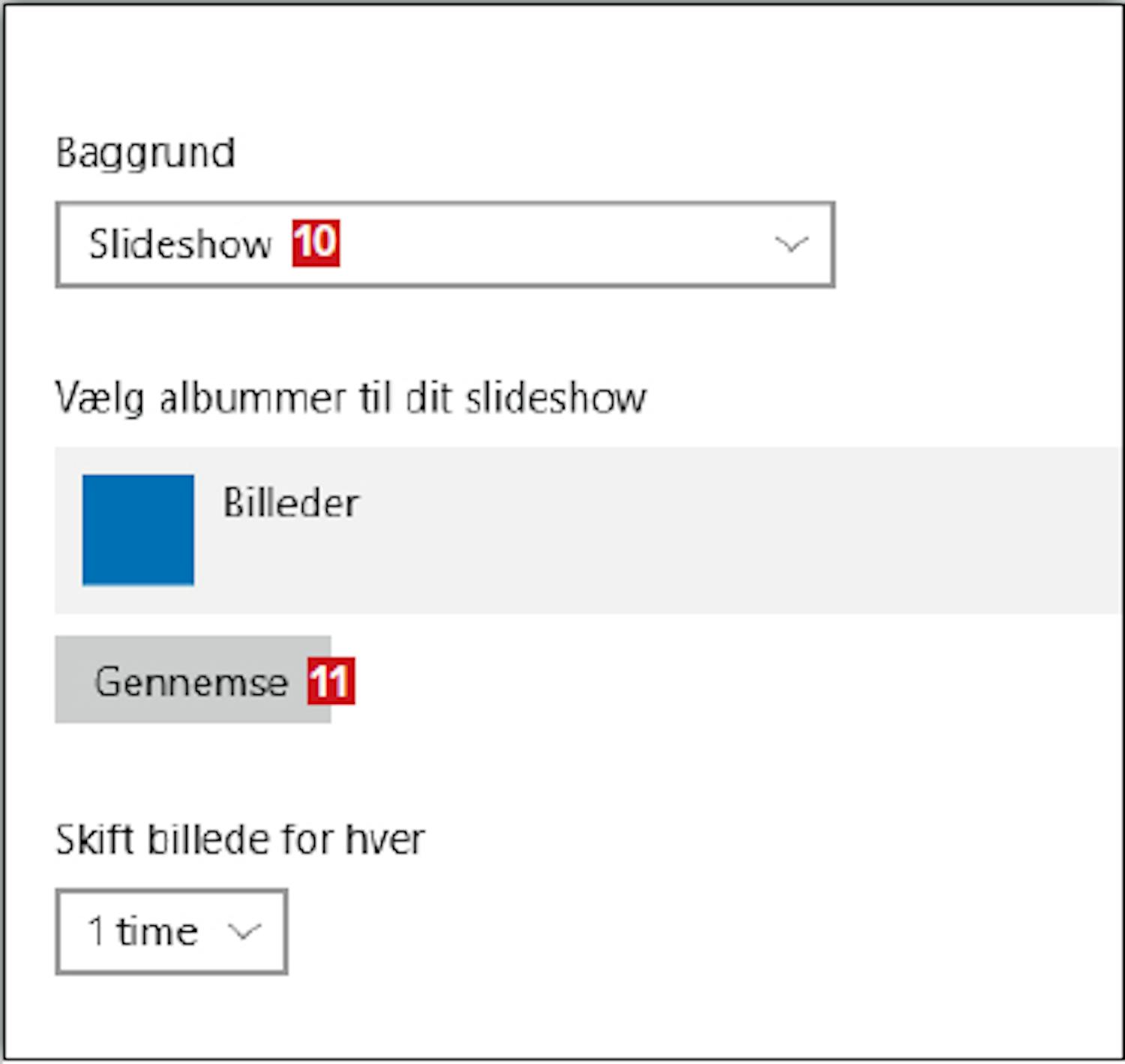The width and height of the screenshot is (1125, 1064).
Task: Click the chevron arrow in the Slideshow combo box
Action: 791,244
